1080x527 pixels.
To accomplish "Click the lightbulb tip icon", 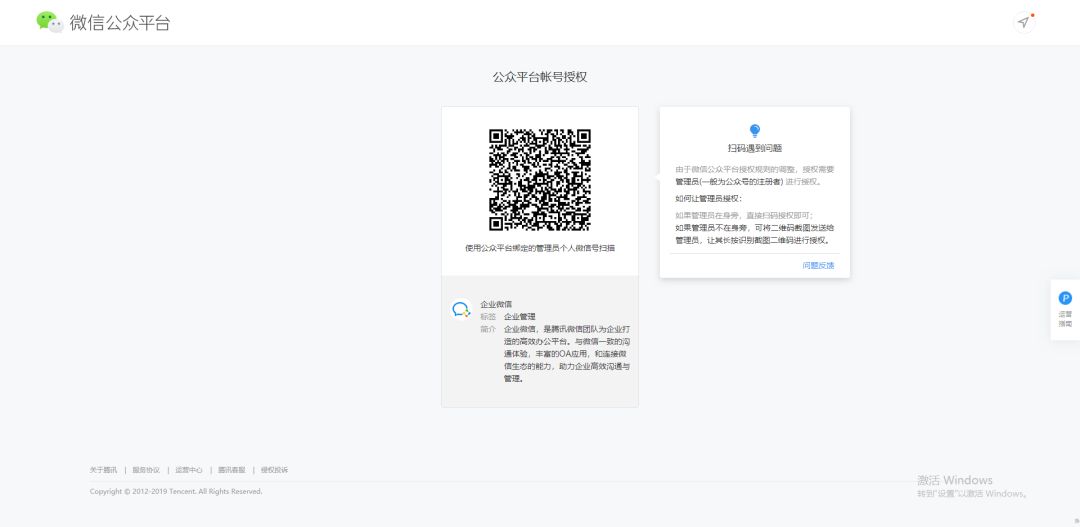I will pos(755,131).
